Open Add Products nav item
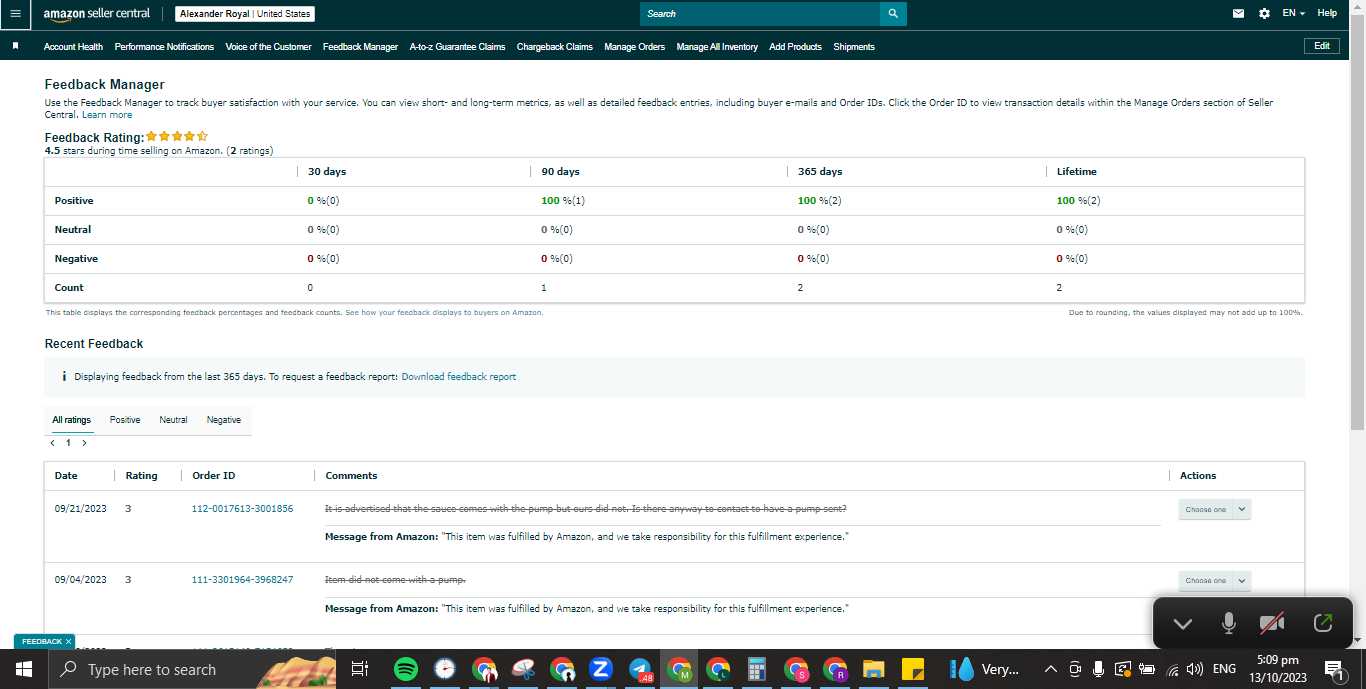 (x=795, y=47)
